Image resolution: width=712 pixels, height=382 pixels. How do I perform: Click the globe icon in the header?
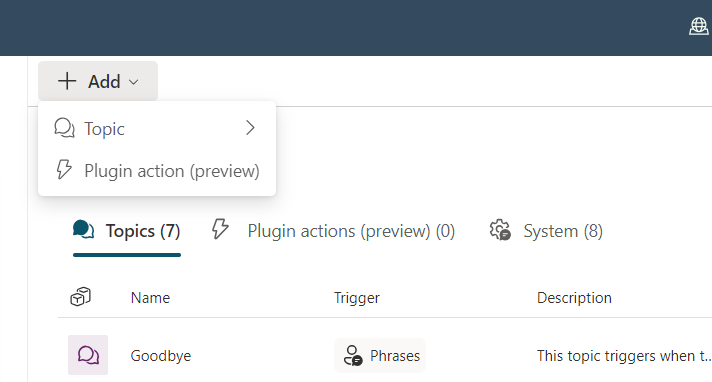tap(698, 26)
